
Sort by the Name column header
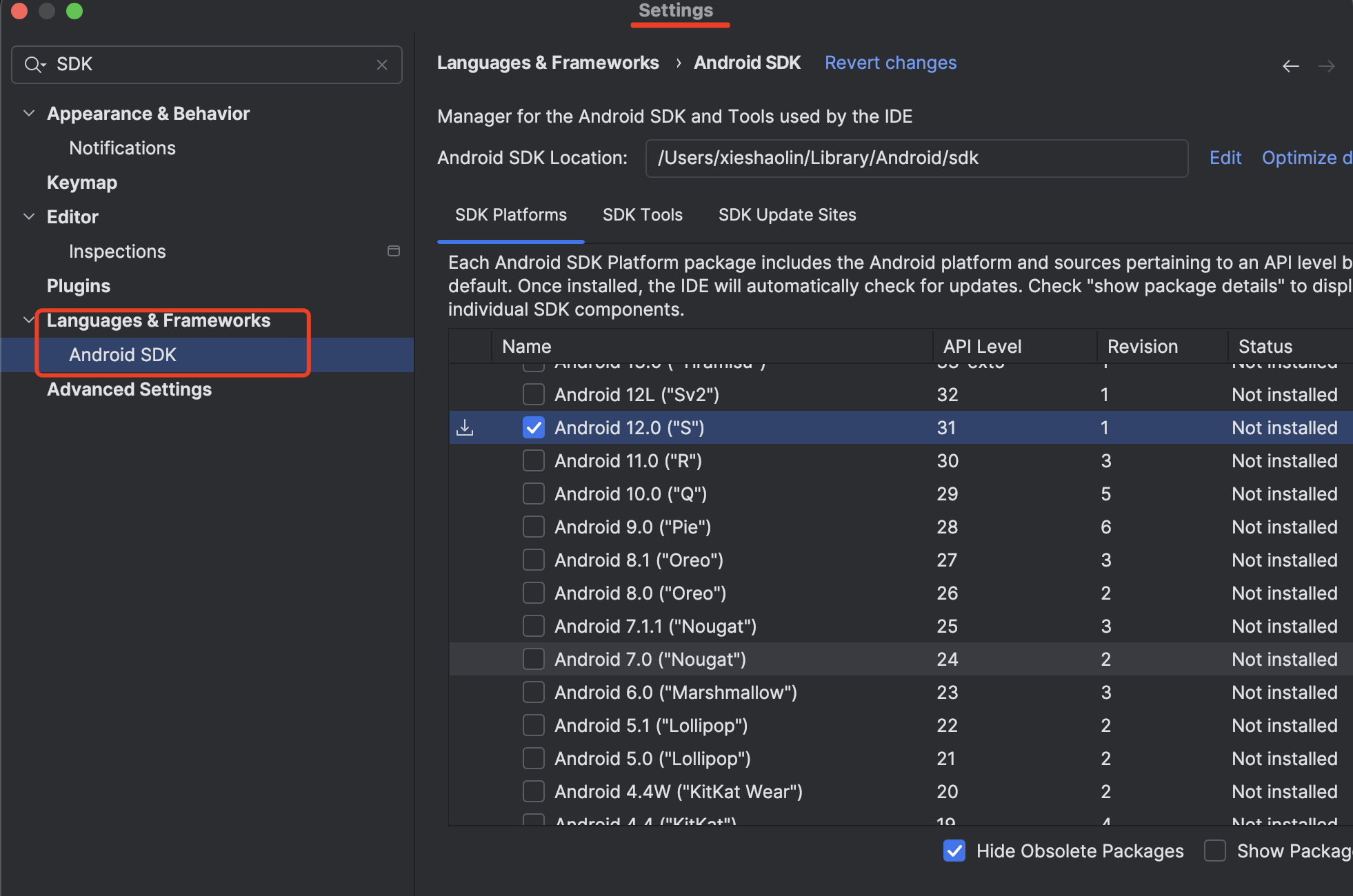coord(712,347)
